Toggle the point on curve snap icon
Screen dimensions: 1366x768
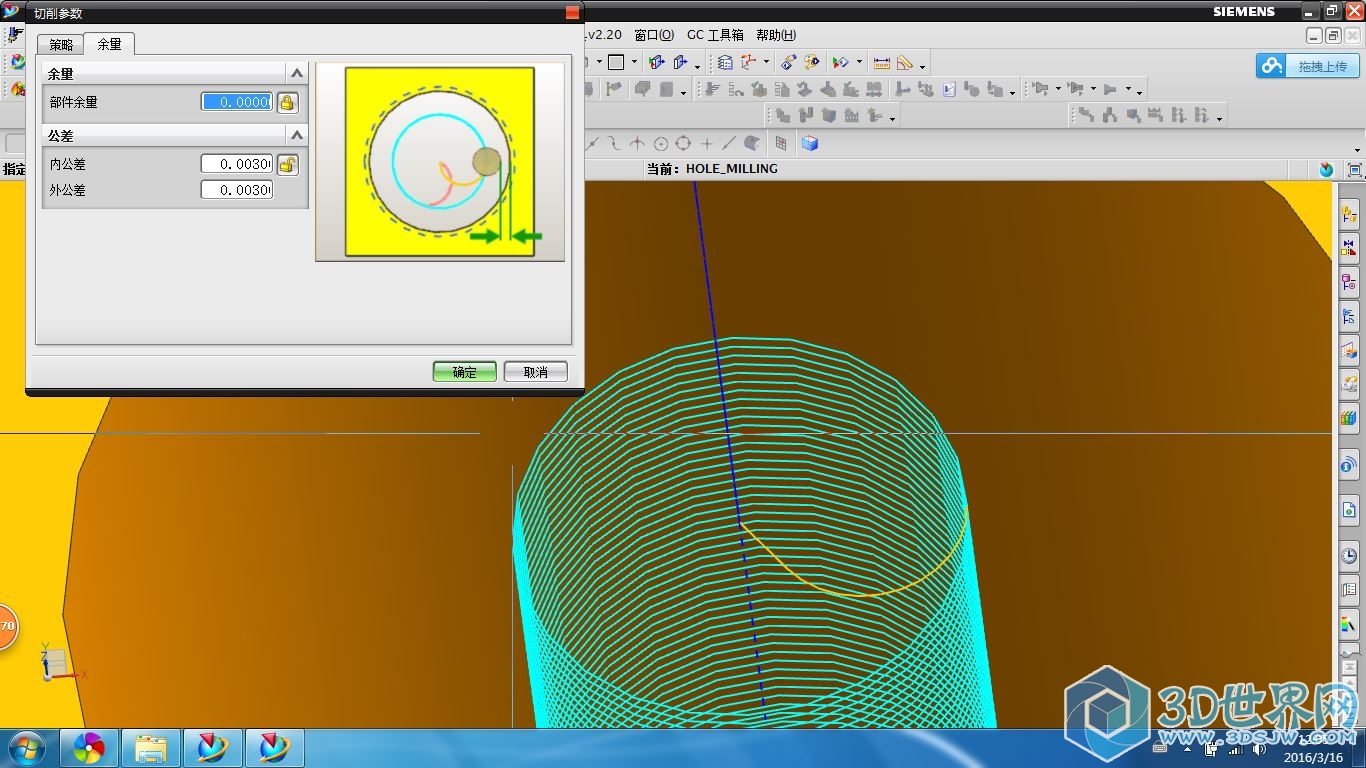click(729, 144)
